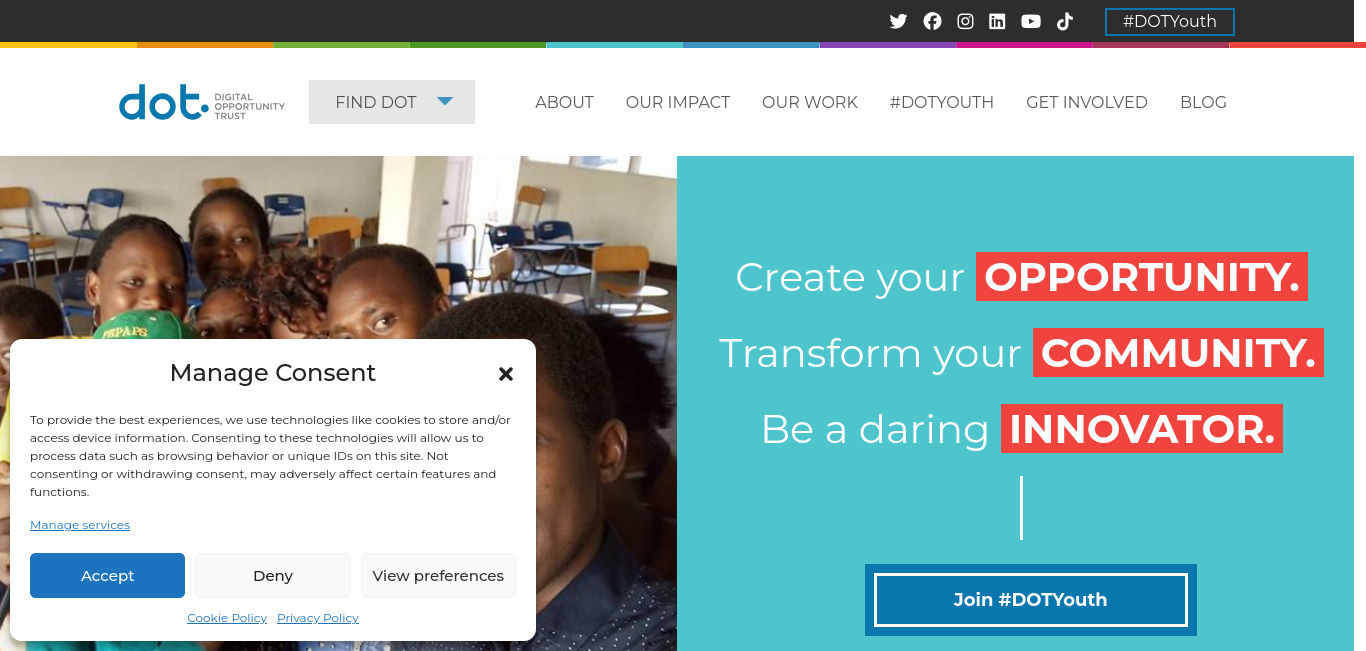This screenshot has width=1366, height=651.
Task: Go to the GET INVOLVED menu item
Action: tap(1087, 102)
